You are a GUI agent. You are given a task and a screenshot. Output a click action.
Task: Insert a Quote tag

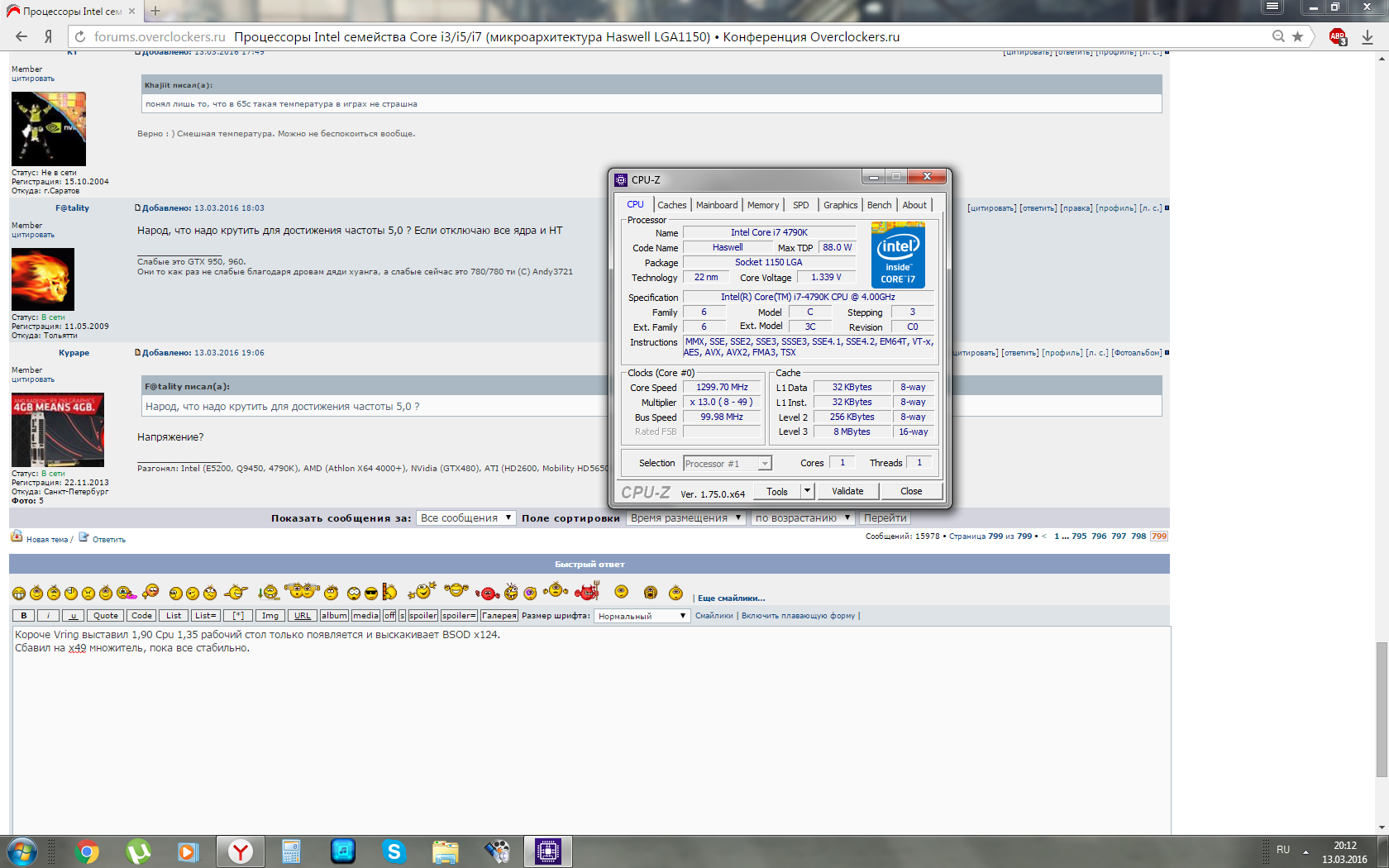click(106, 616)
